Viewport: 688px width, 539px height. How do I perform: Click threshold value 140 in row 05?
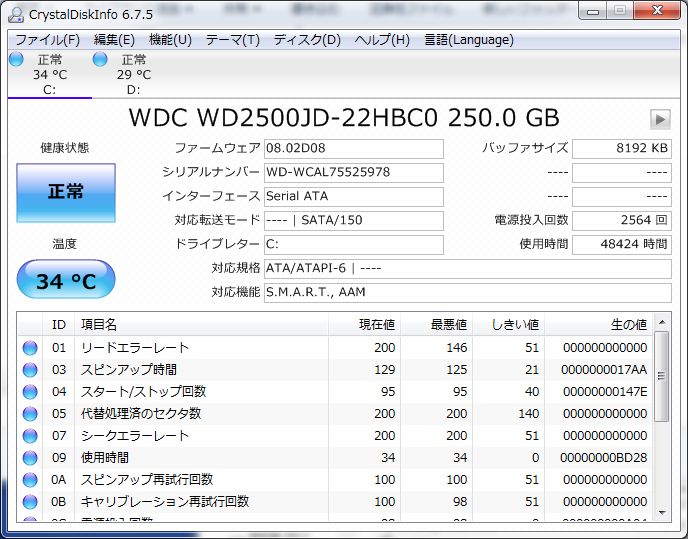528,414
